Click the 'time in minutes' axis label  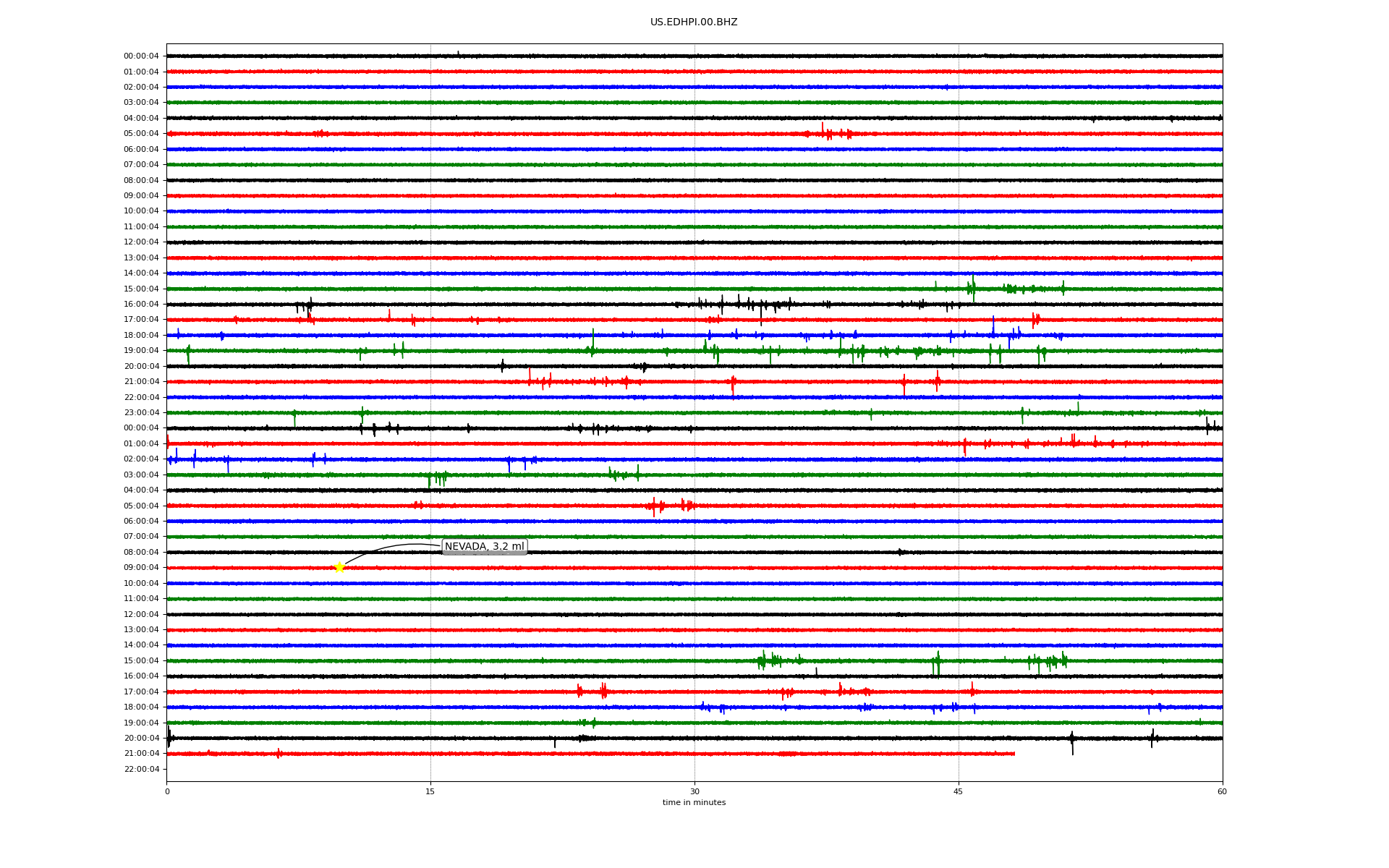tap(694, 802)
